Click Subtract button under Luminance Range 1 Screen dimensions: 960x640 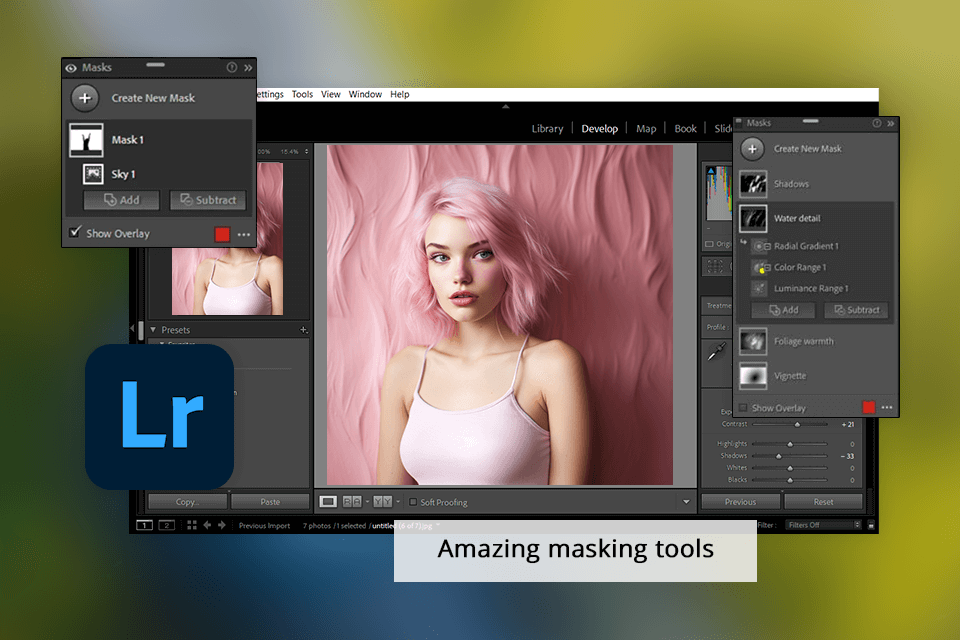tap(857, 311)
